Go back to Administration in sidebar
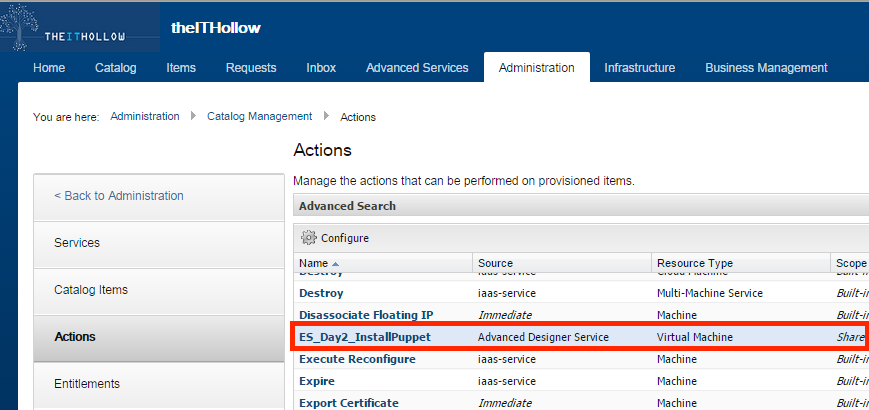Viewport: 869px width, 410px height. 119,196
